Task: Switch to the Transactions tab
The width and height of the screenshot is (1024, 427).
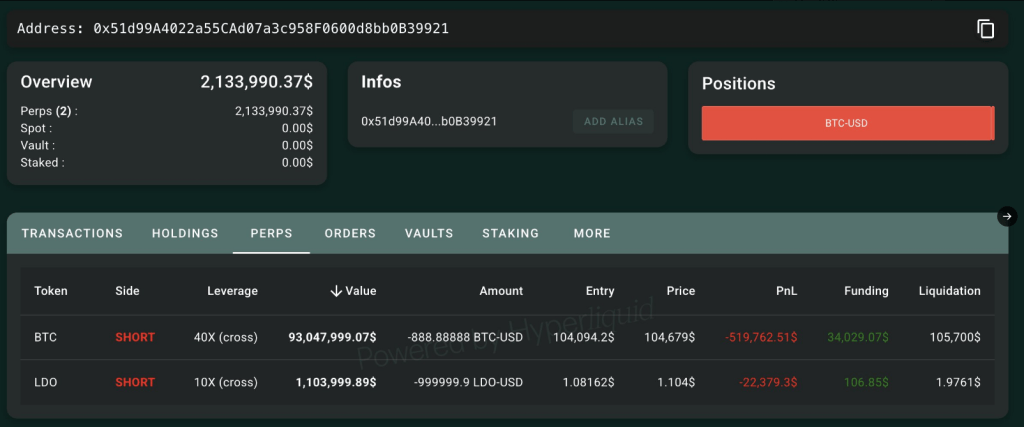Action: coord(72,233)
